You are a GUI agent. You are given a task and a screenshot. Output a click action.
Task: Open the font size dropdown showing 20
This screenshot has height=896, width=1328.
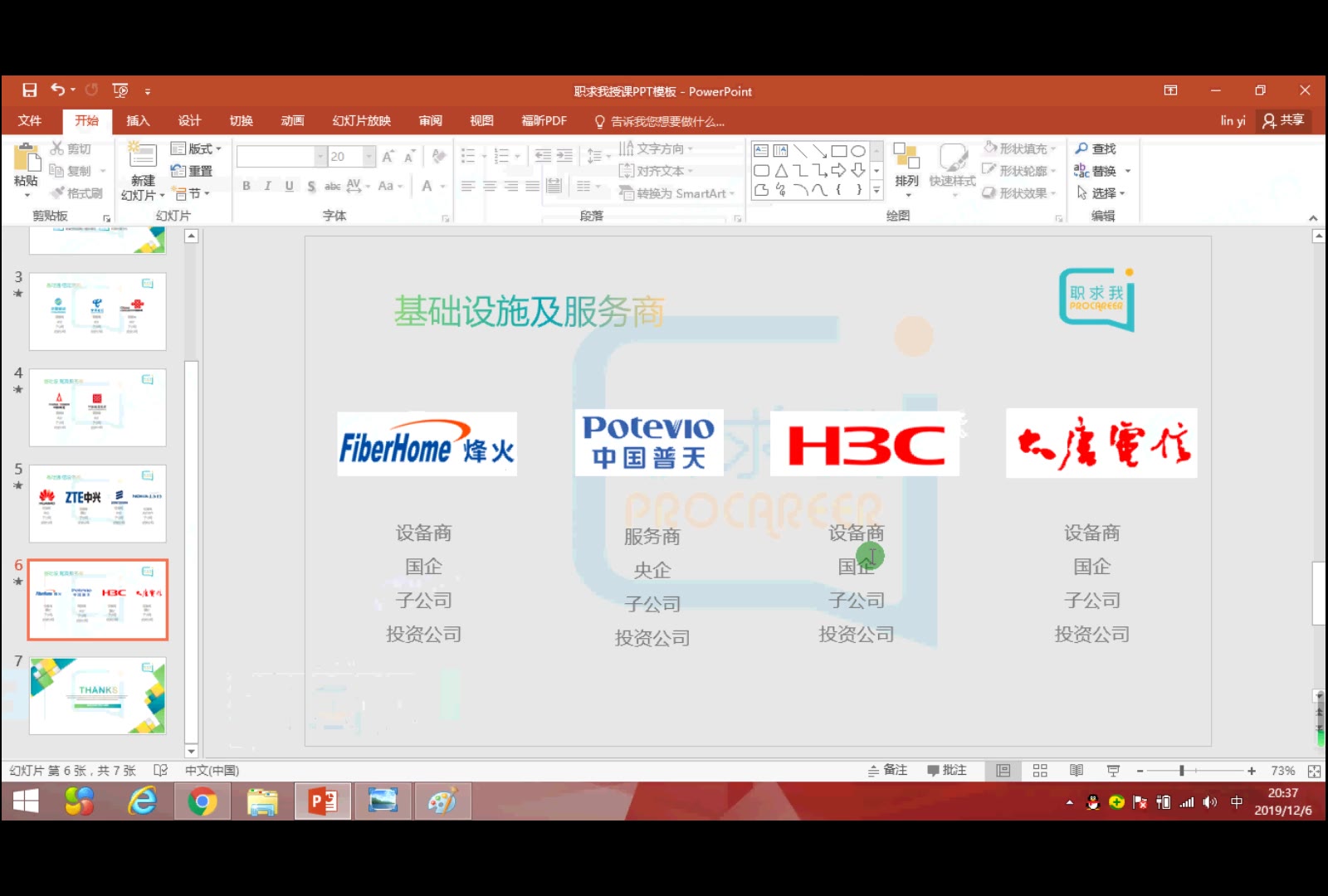click(369, 156)
